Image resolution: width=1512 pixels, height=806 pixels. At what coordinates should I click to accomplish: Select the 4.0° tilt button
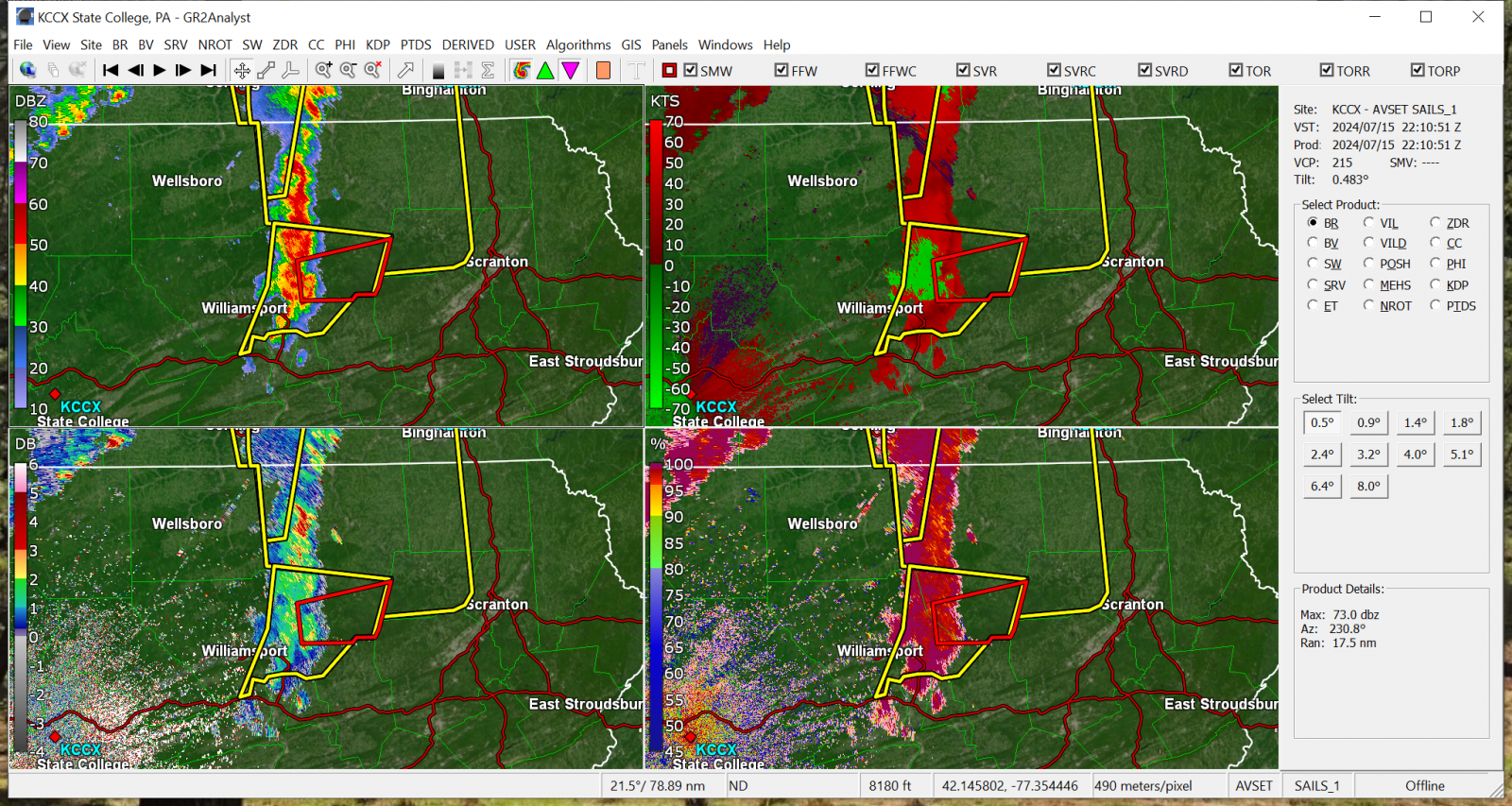coord(1415,454)
